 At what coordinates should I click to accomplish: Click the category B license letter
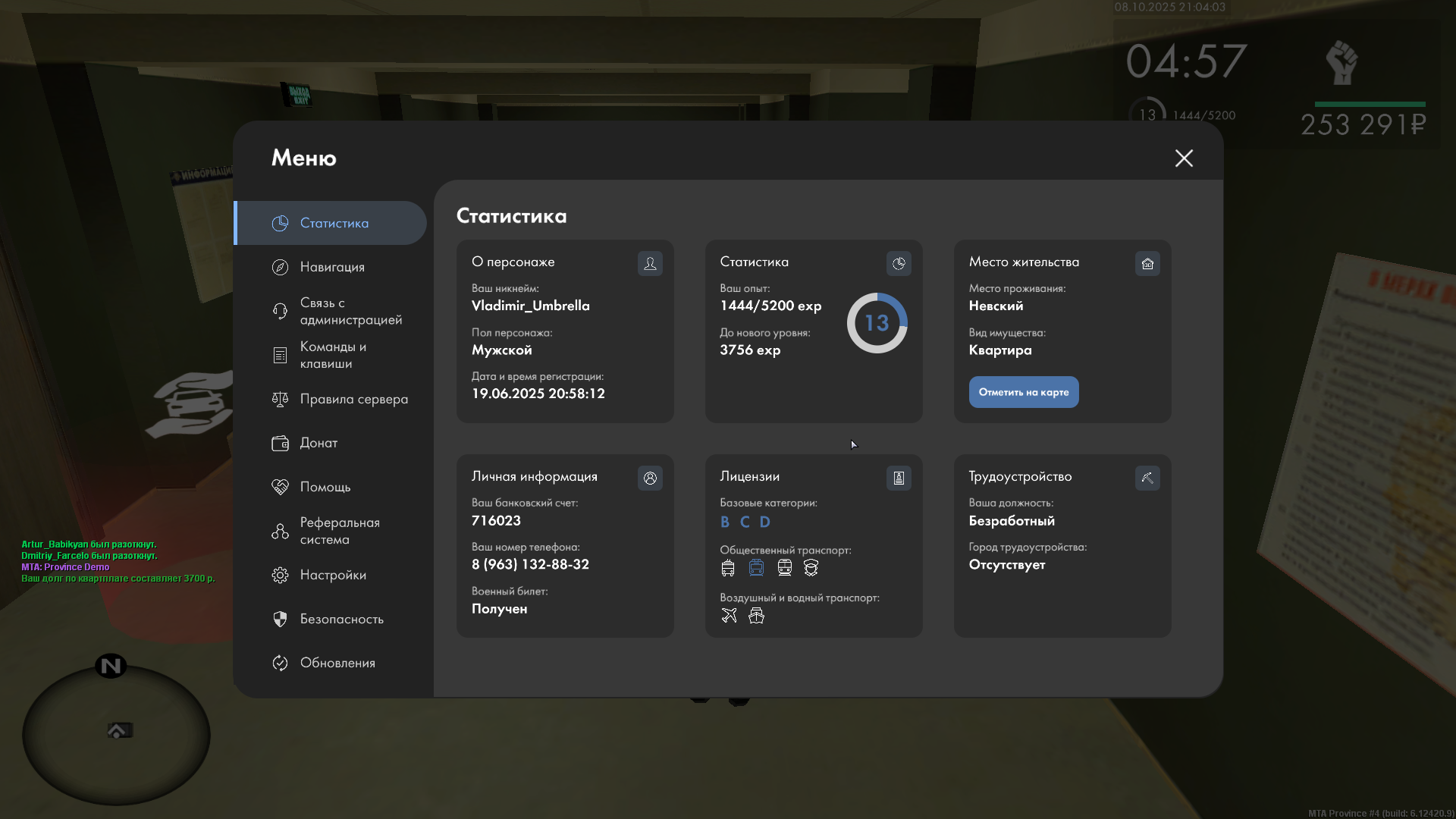725,522
